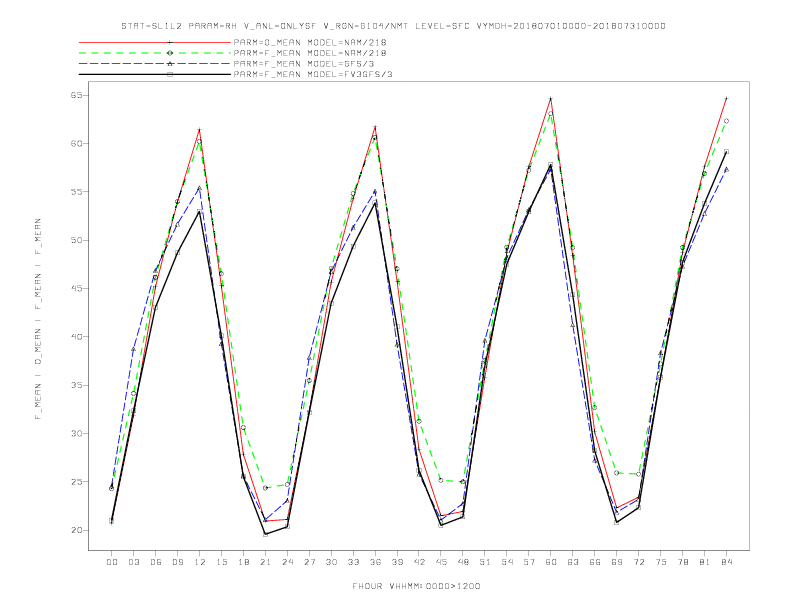Click the black solid legend line sample
This screenshot has width=792, height=612.
[x=155, y=74]
